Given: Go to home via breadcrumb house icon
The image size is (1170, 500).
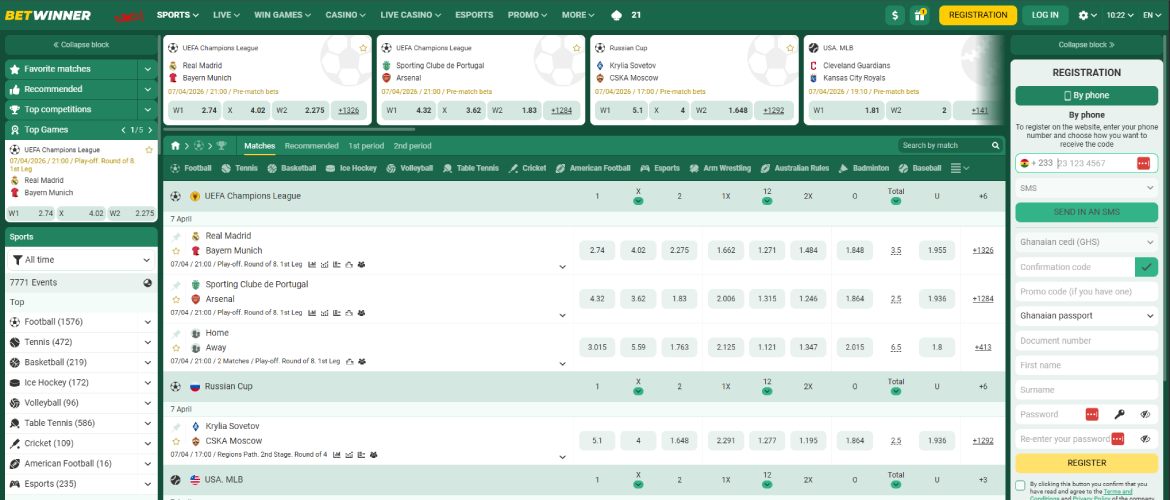Looking at the screenshot, I should (175, 146).
